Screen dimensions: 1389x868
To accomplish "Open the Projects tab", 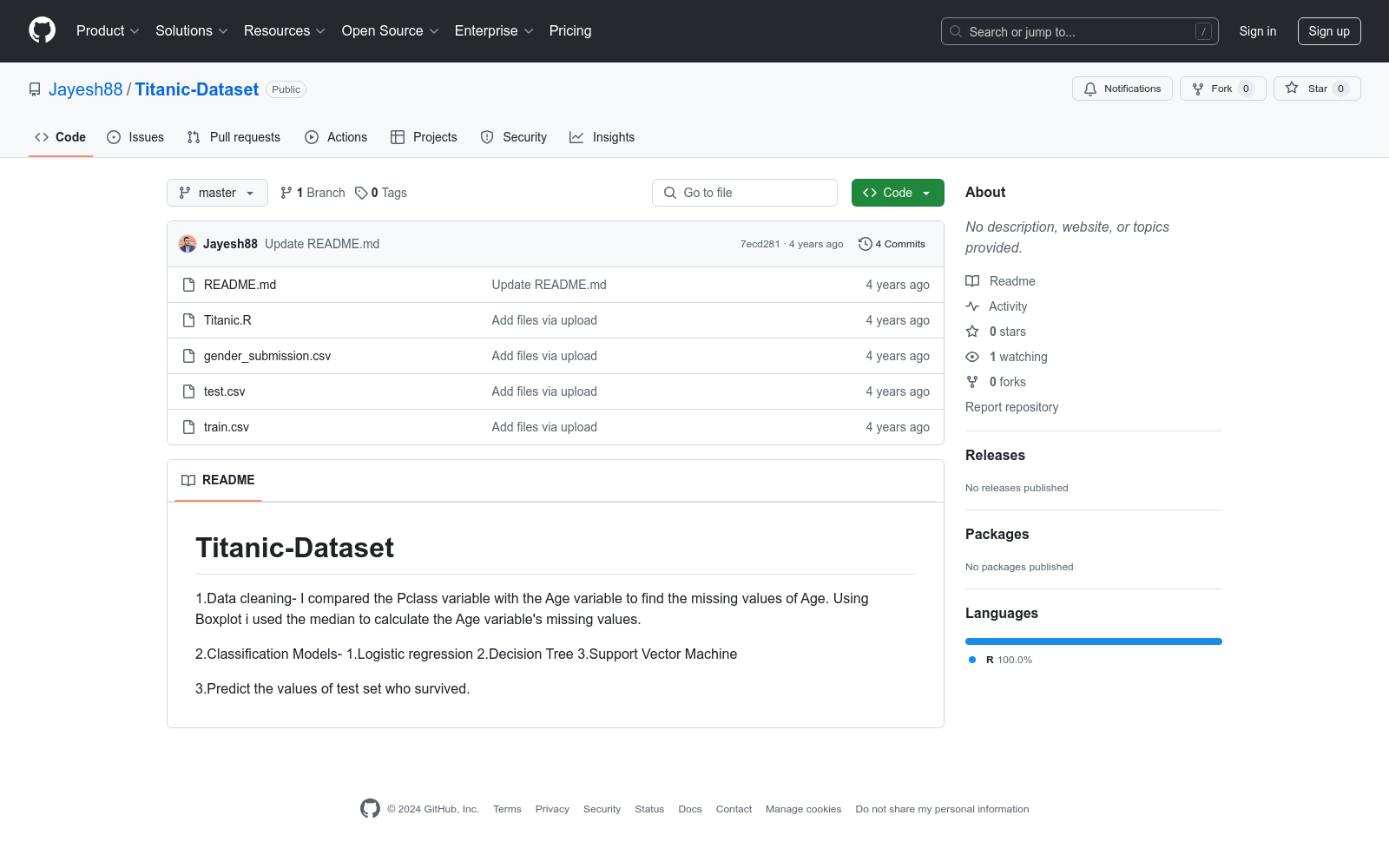I will (x=424, y=137).
